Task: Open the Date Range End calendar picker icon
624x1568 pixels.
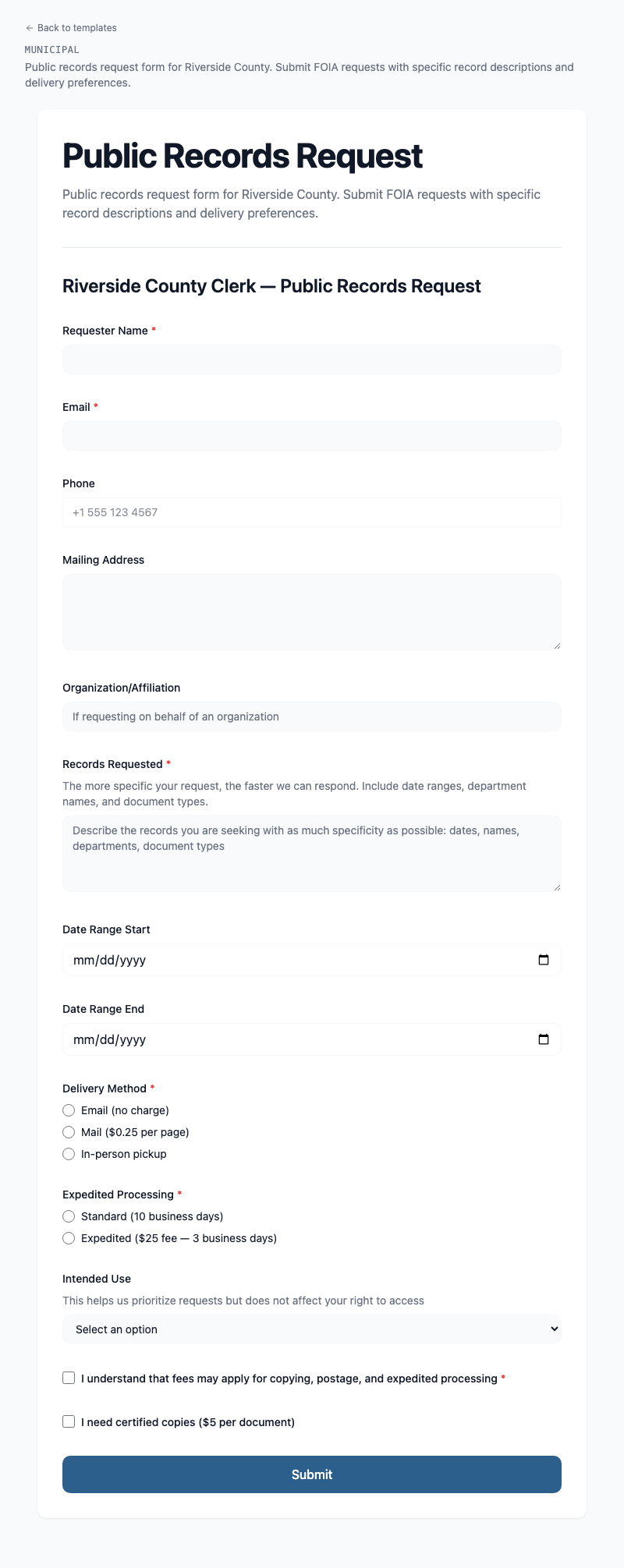Action: (x=544, y=1039)
